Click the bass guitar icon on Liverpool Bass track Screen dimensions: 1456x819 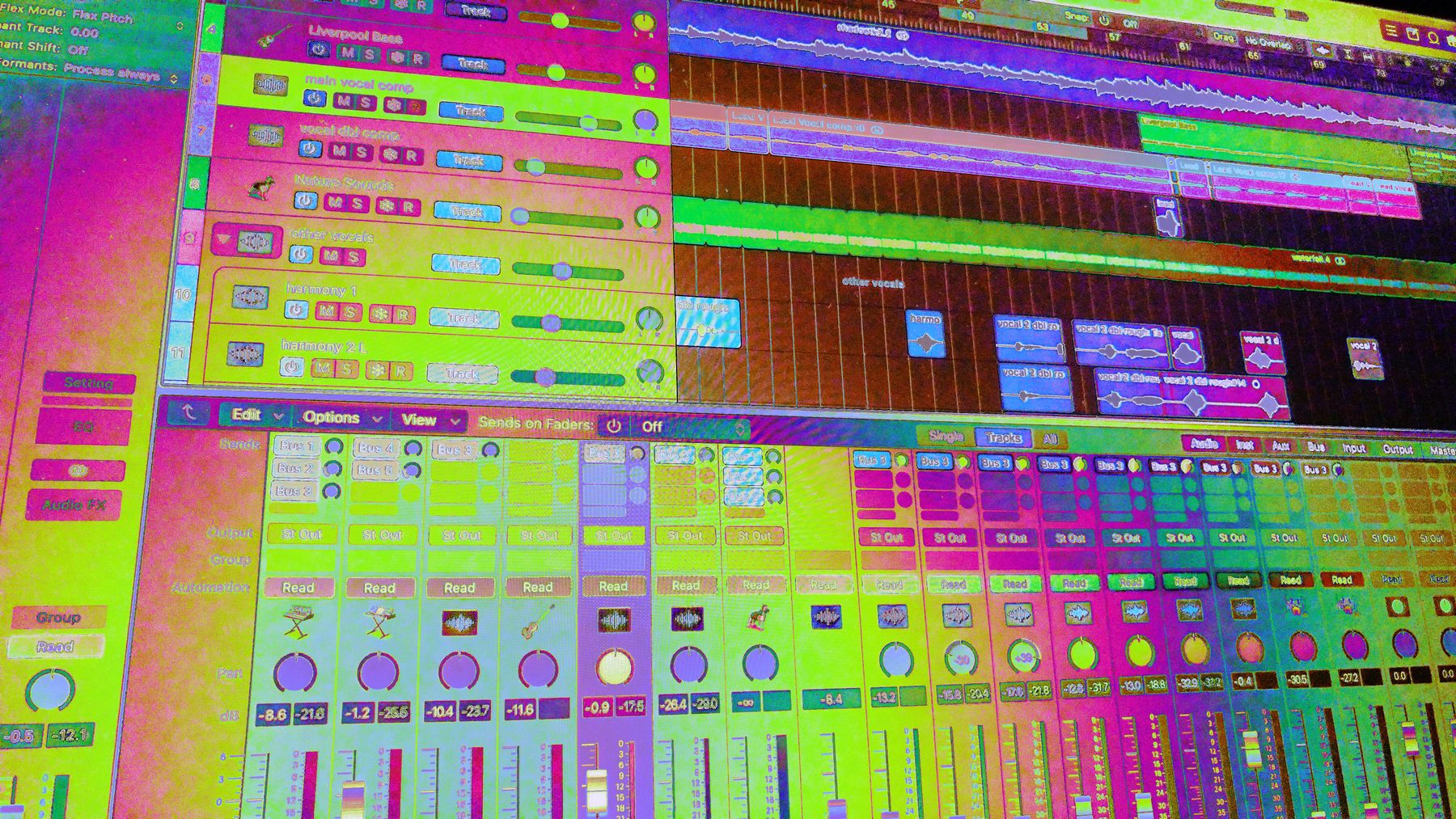click(275, 37)
